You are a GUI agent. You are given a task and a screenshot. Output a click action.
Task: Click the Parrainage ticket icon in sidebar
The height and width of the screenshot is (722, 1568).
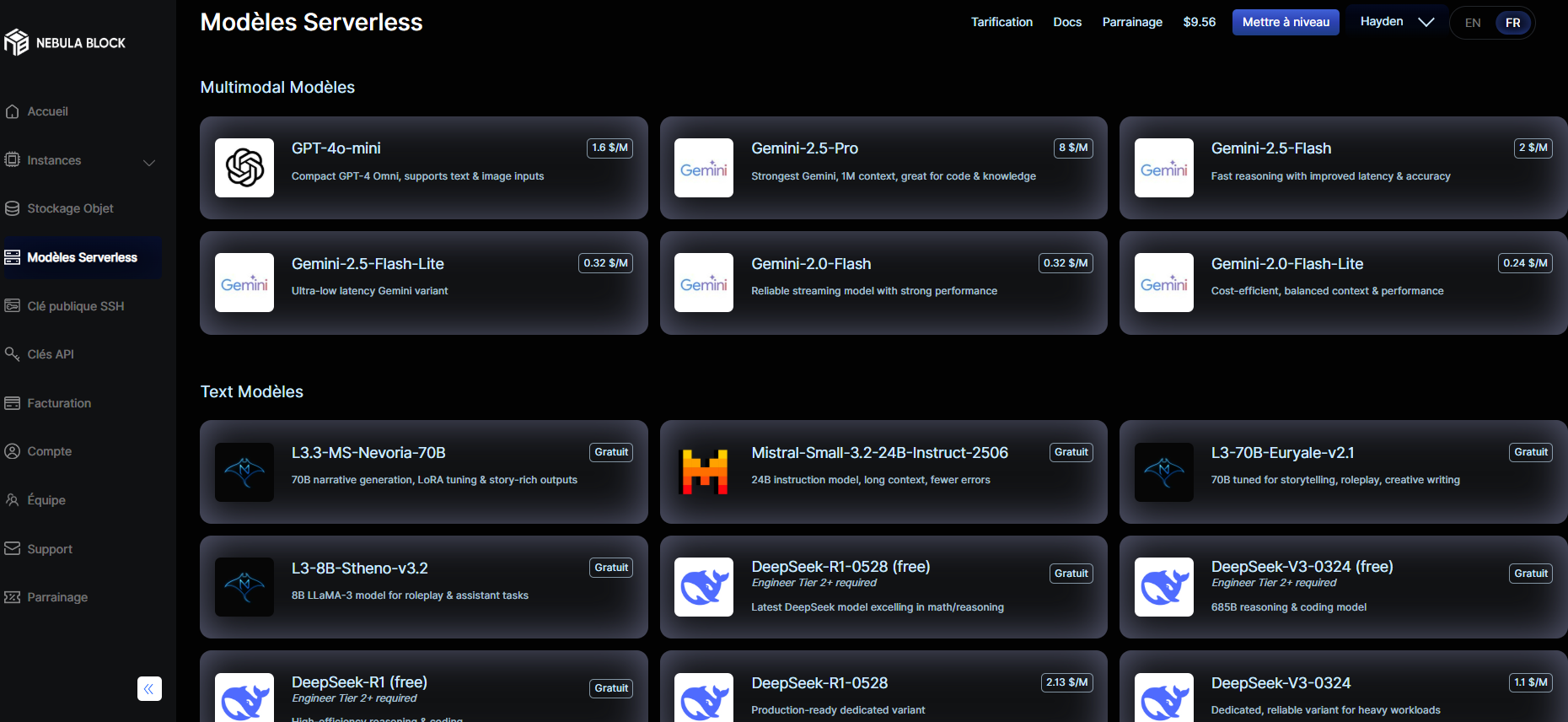coord(12,597)
